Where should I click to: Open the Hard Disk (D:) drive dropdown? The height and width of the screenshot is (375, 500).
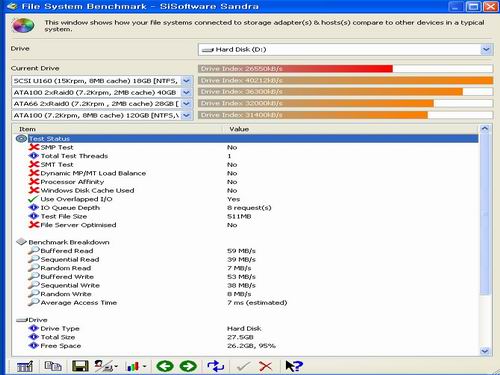pos(486,50)
